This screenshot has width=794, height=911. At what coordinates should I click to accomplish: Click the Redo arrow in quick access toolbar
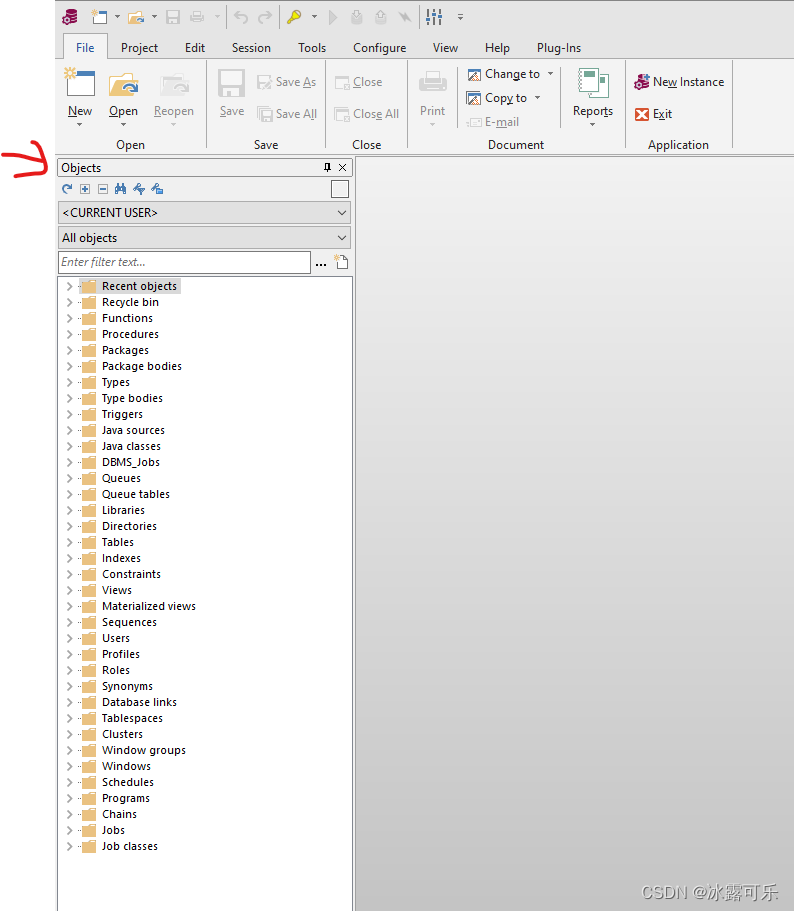click(265, 17)
